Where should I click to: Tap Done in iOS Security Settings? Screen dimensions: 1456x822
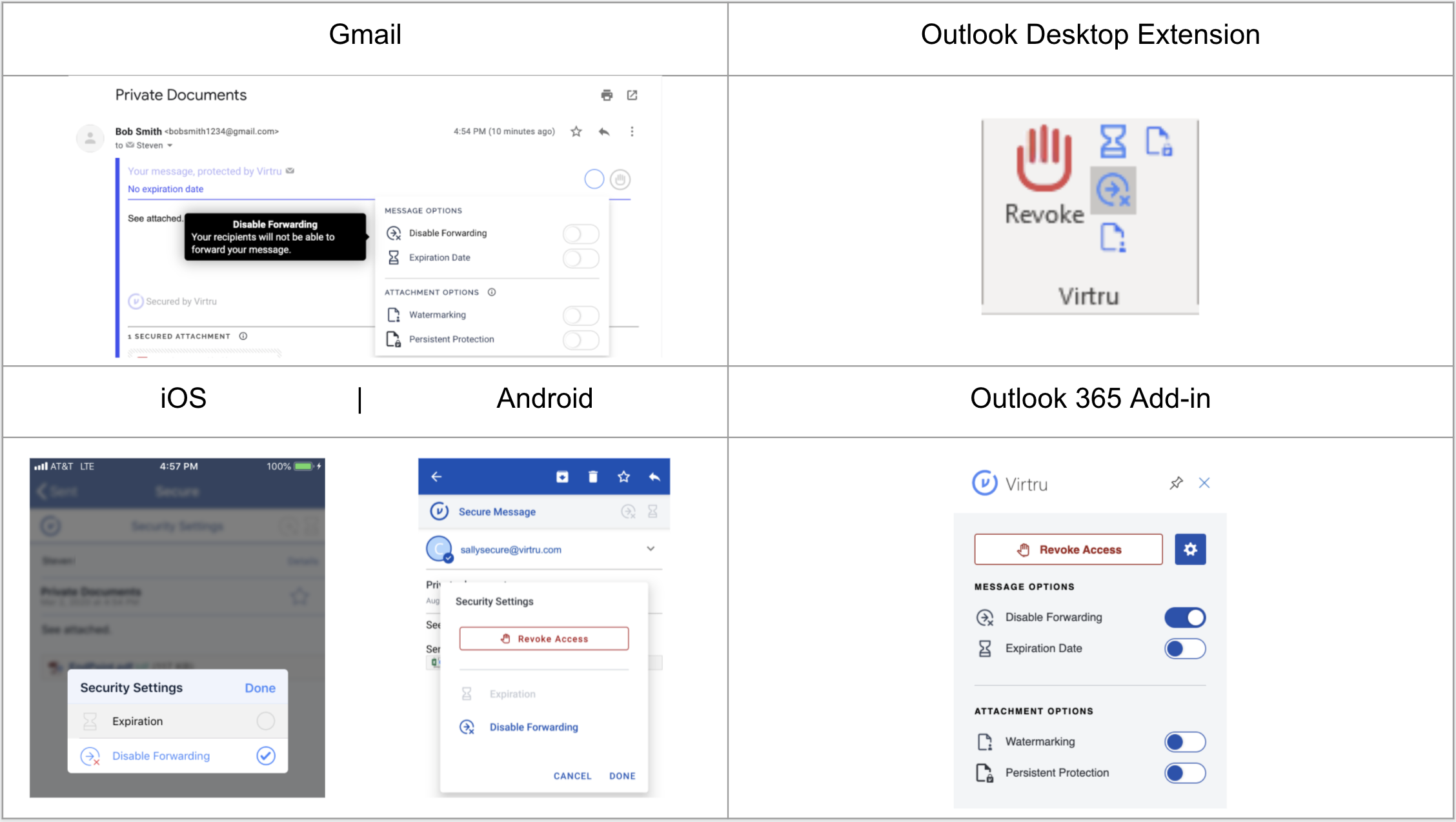(x=260, y=688)
